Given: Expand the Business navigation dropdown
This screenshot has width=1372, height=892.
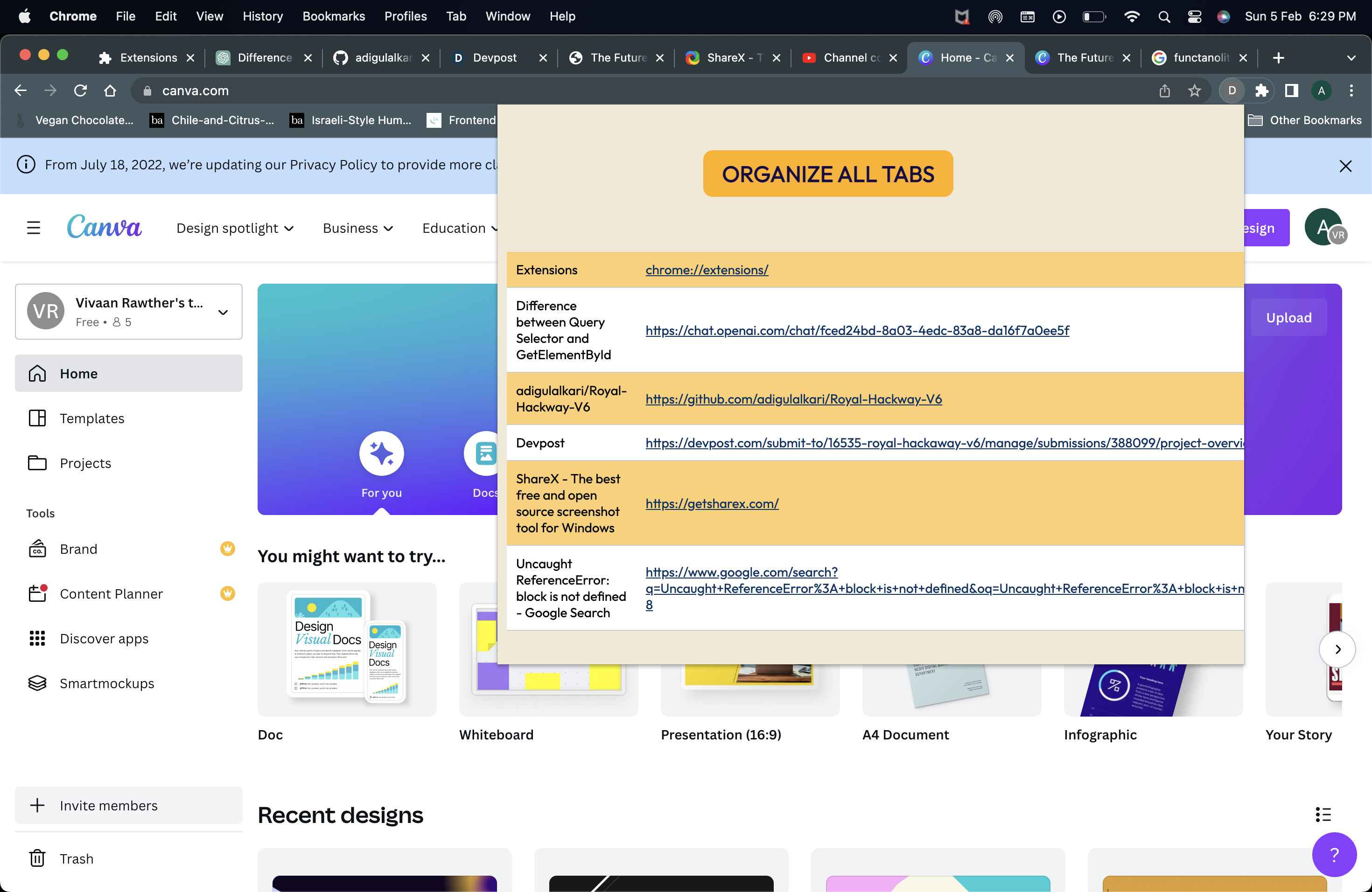Looking at the screenshot, I should coord(357,228).
